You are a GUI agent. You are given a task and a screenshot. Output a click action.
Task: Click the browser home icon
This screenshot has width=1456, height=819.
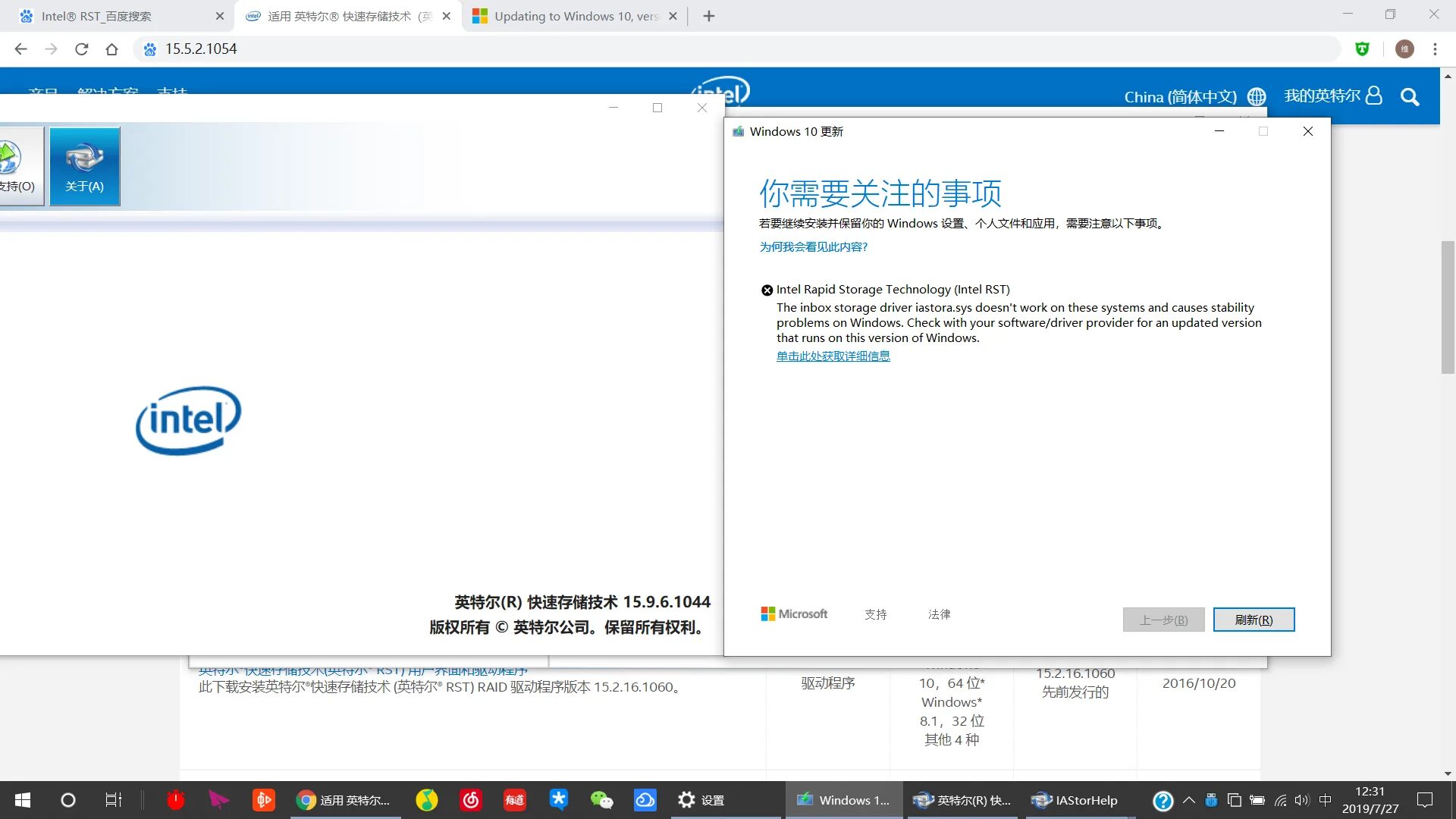pos(111,49)
